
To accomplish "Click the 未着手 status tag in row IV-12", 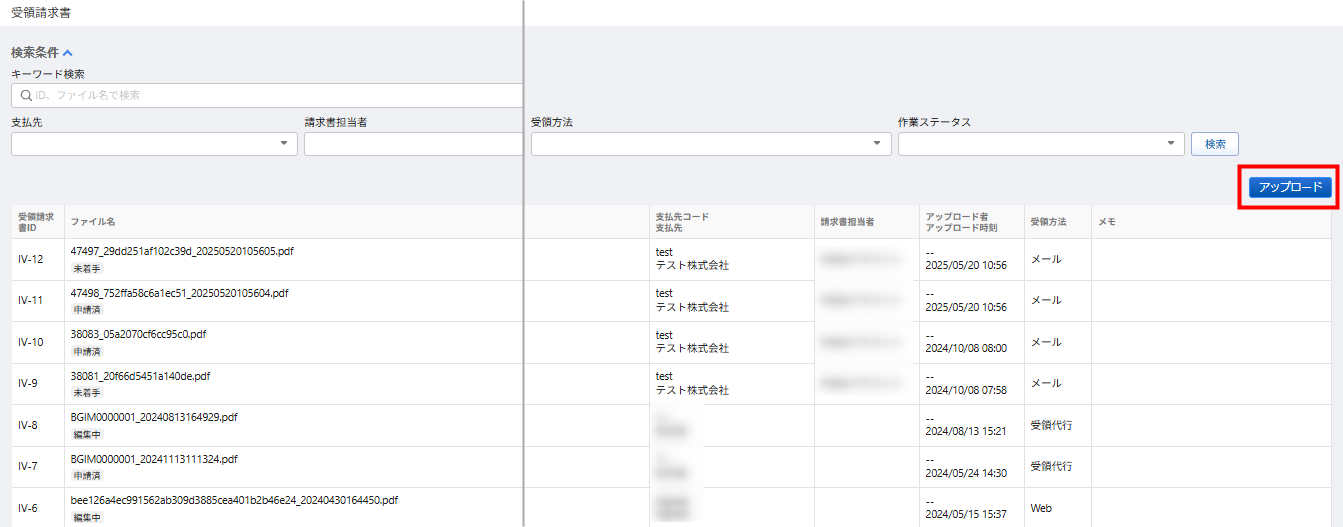I will [x=87, y=269].
